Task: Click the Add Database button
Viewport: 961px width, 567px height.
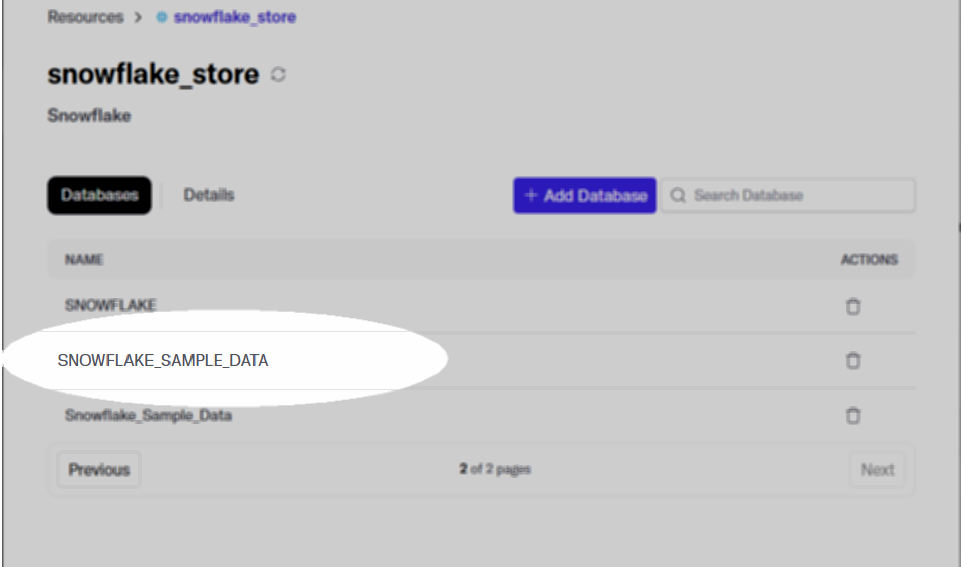Action: click(585, 196)
